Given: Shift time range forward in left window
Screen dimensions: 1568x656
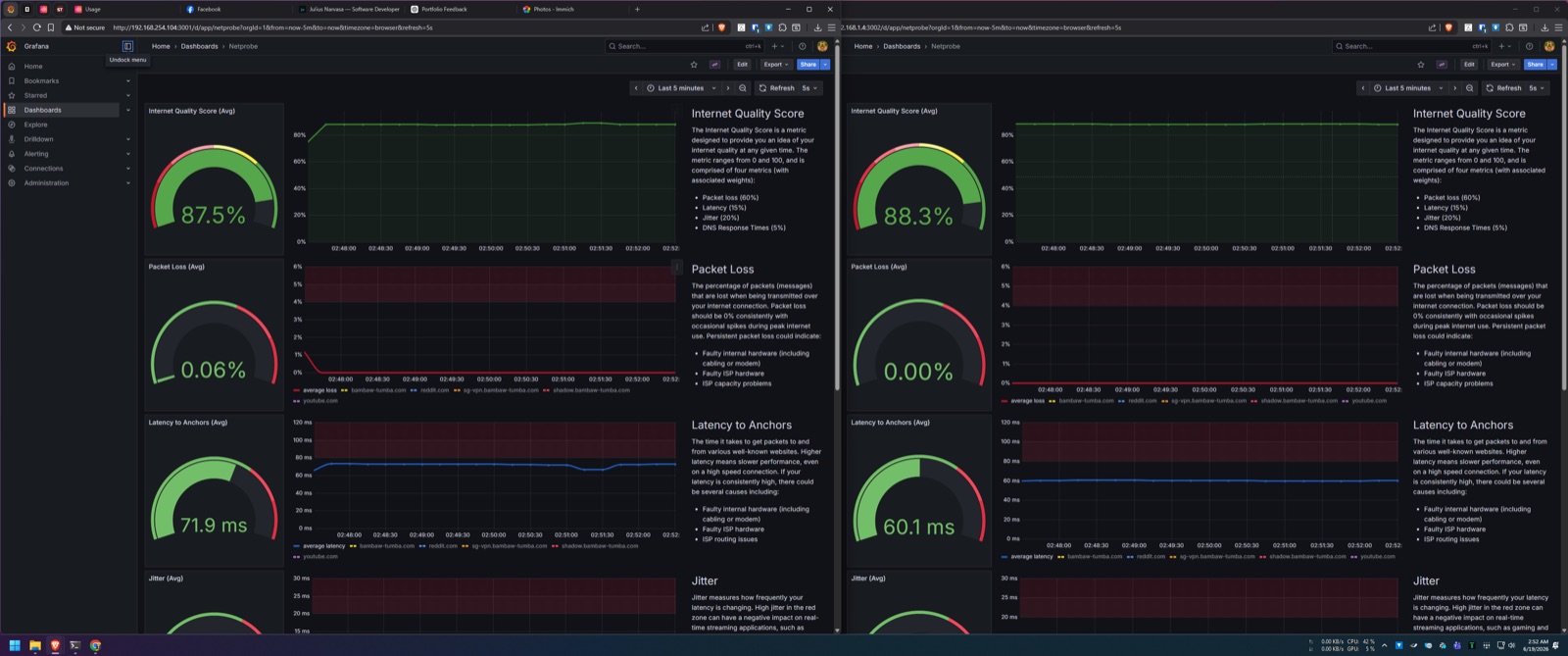Looking at the screenshot, I should [727, 88].
